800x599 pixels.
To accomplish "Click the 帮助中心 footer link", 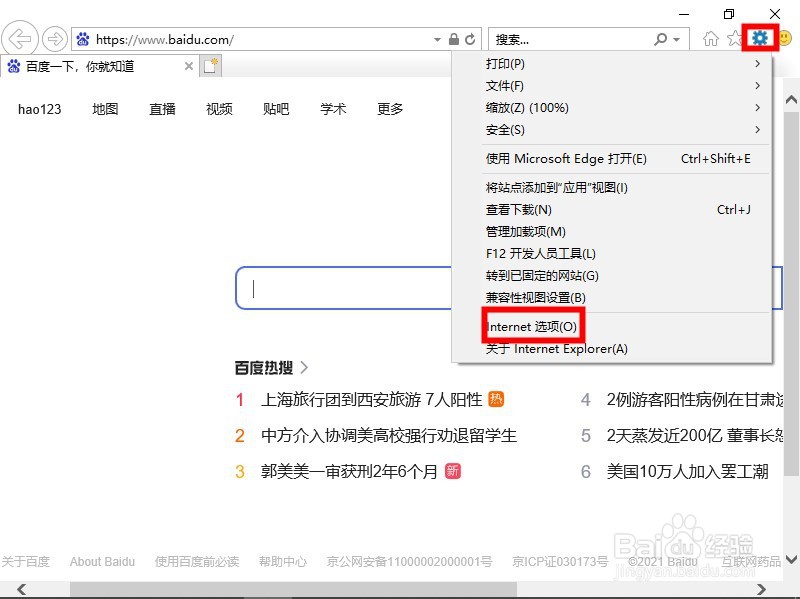I will pos(283,561).
